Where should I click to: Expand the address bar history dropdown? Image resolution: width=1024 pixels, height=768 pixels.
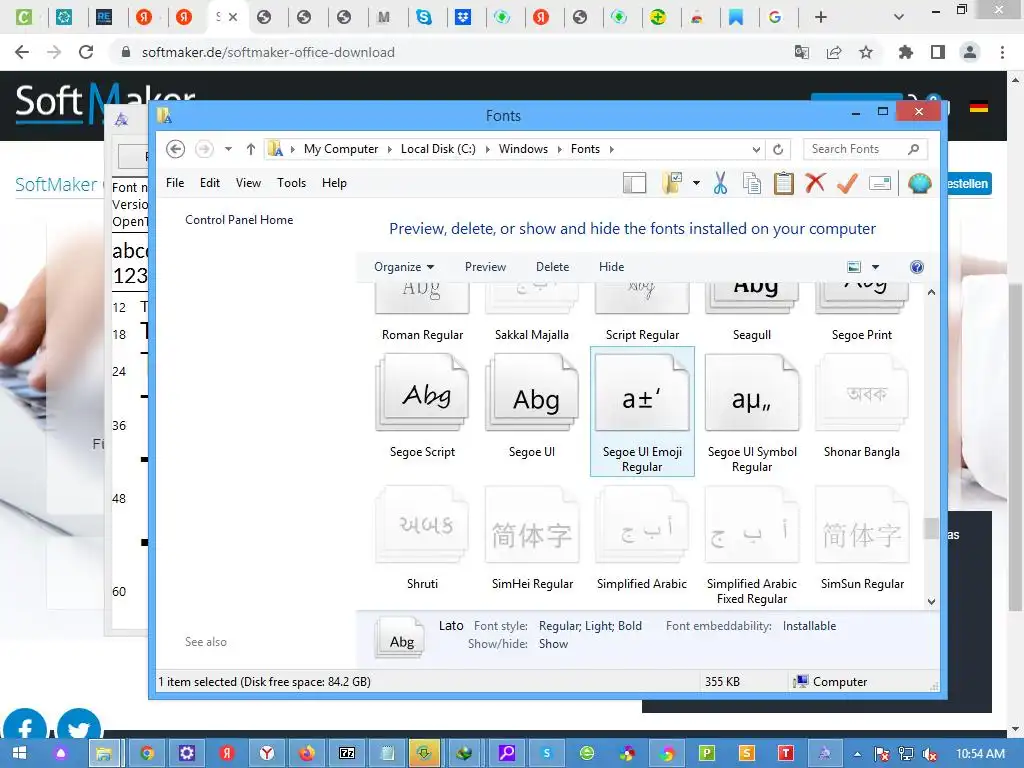756,150
